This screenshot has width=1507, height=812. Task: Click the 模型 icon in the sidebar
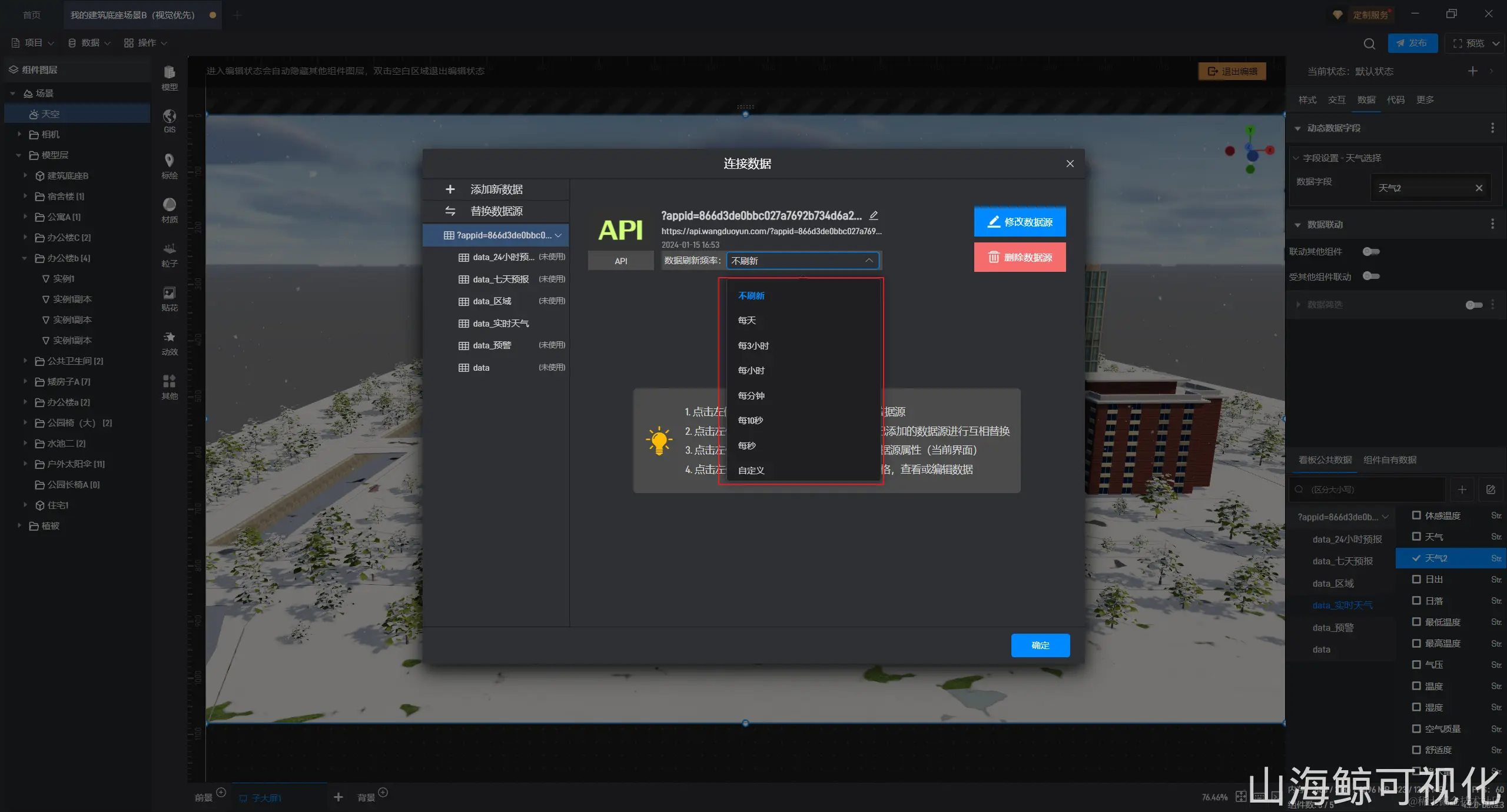[x=169, y=73]
